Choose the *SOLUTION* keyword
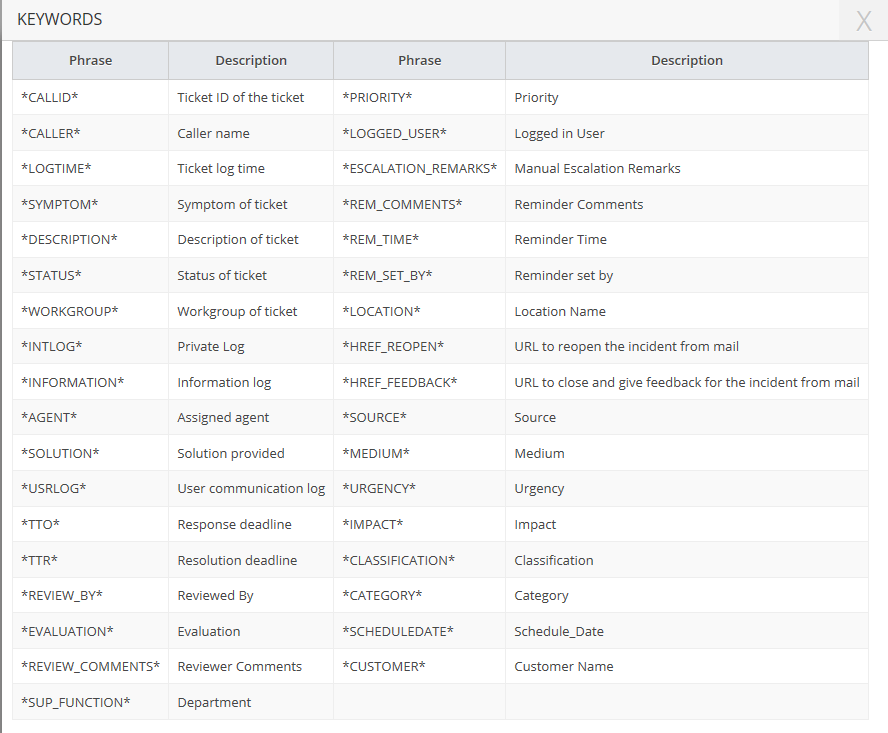This screenshot has width=888, height=733. click(60, 453)
